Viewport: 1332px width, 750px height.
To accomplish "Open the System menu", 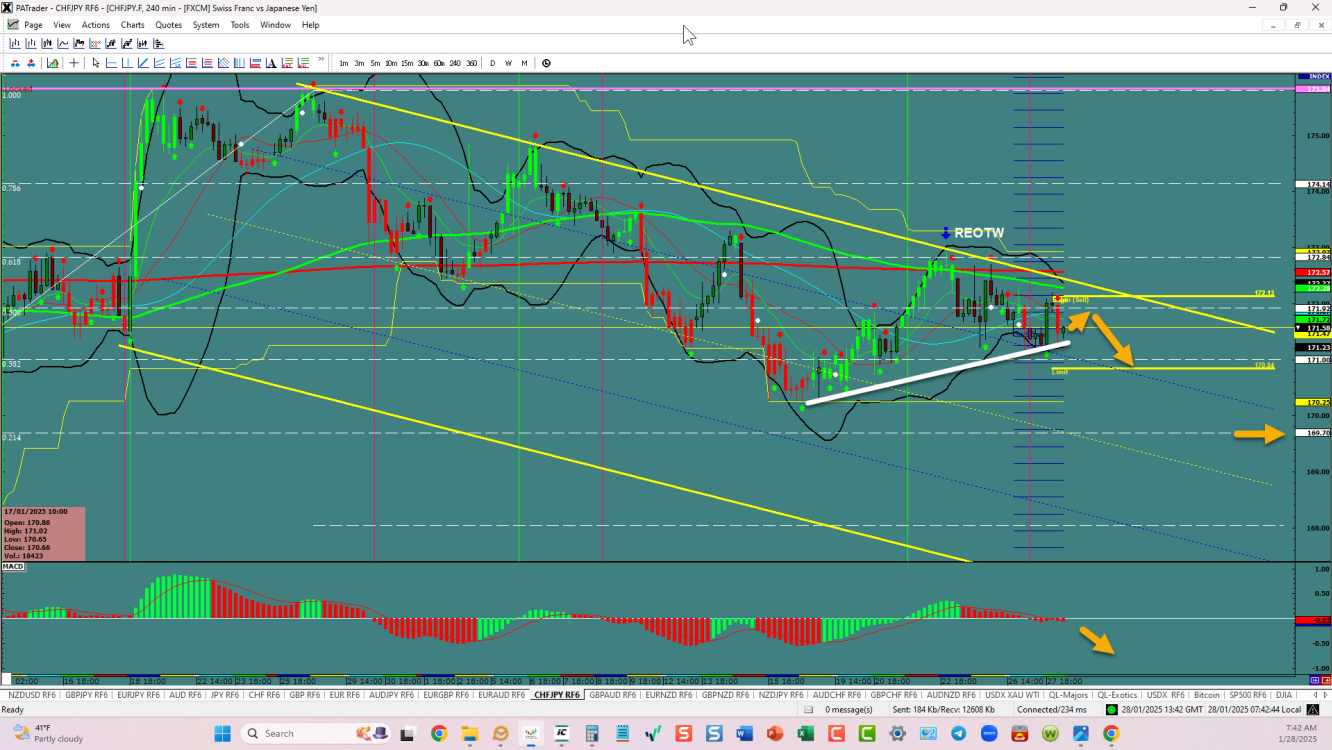I will click(x=206, y=24).
